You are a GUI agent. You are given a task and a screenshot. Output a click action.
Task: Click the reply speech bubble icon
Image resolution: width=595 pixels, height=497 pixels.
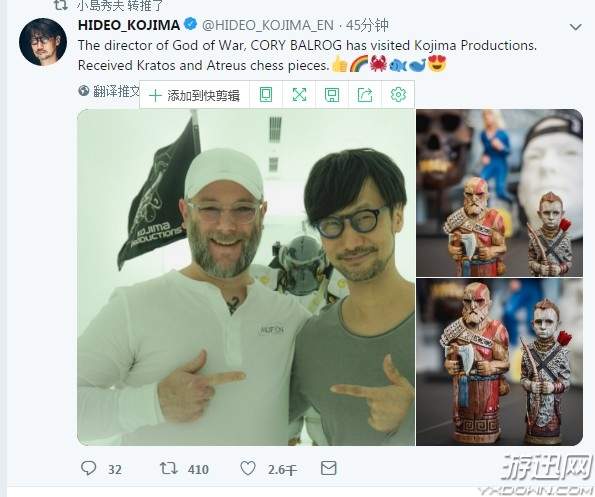pyautogui.click(x=89, y=469)
